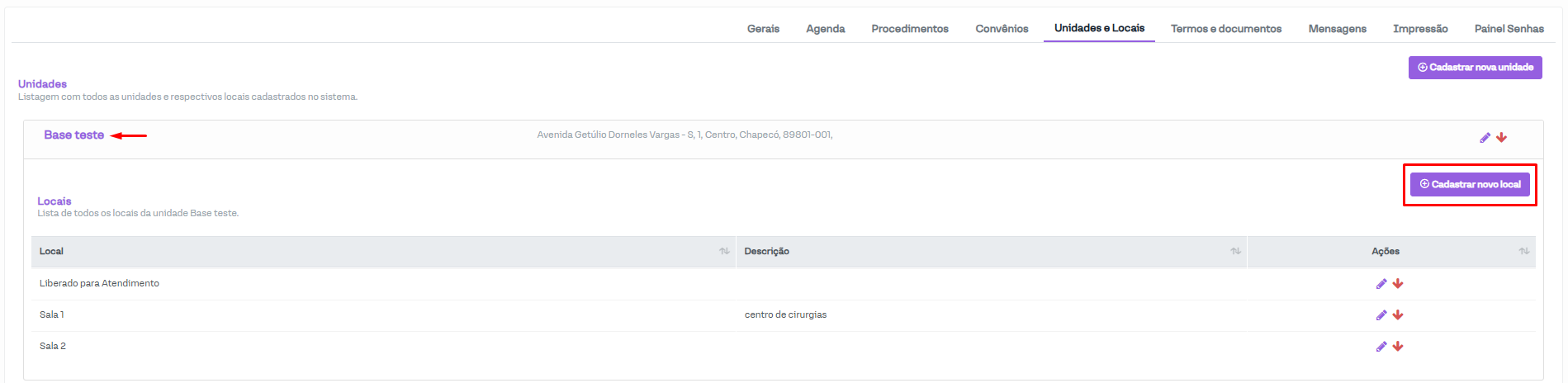The image size is (1568, 383).
Task: Sort table by Local column
Action: coord(724,252)
